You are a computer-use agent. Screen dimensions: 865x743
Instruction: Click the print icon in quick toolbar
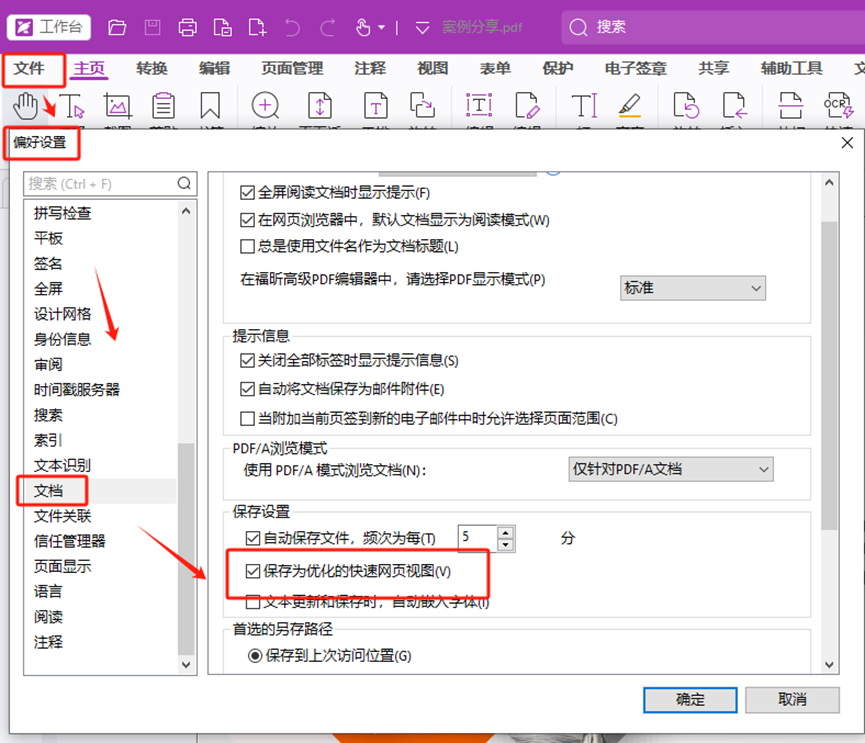pos(187,27)
